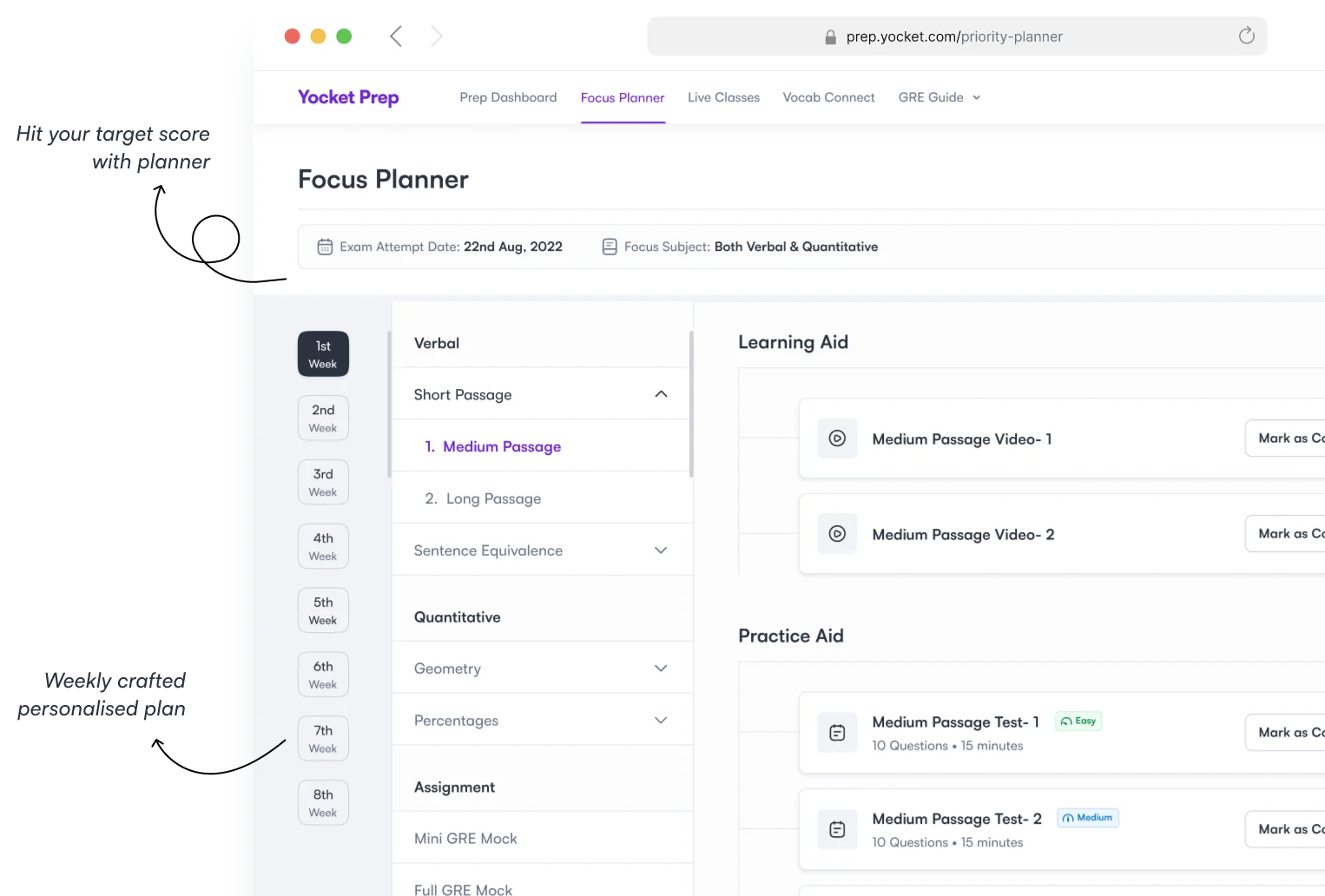Screen dimensions: 1325x896
Task: Mark Medium Passage Video- 2 as complete
Action: (1286, 534)
